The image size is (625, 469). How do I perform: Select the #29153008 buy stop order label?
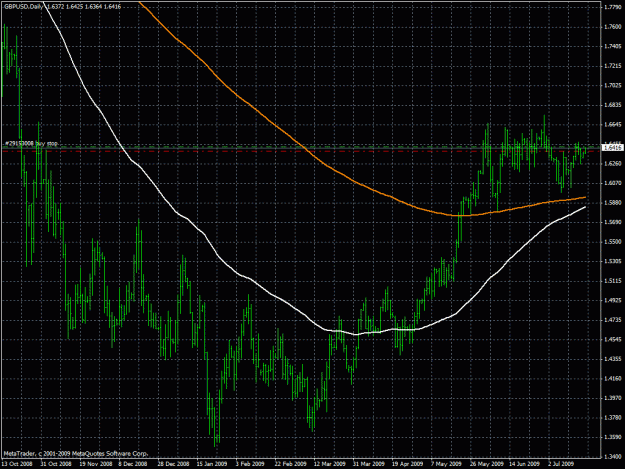[32, 143]
